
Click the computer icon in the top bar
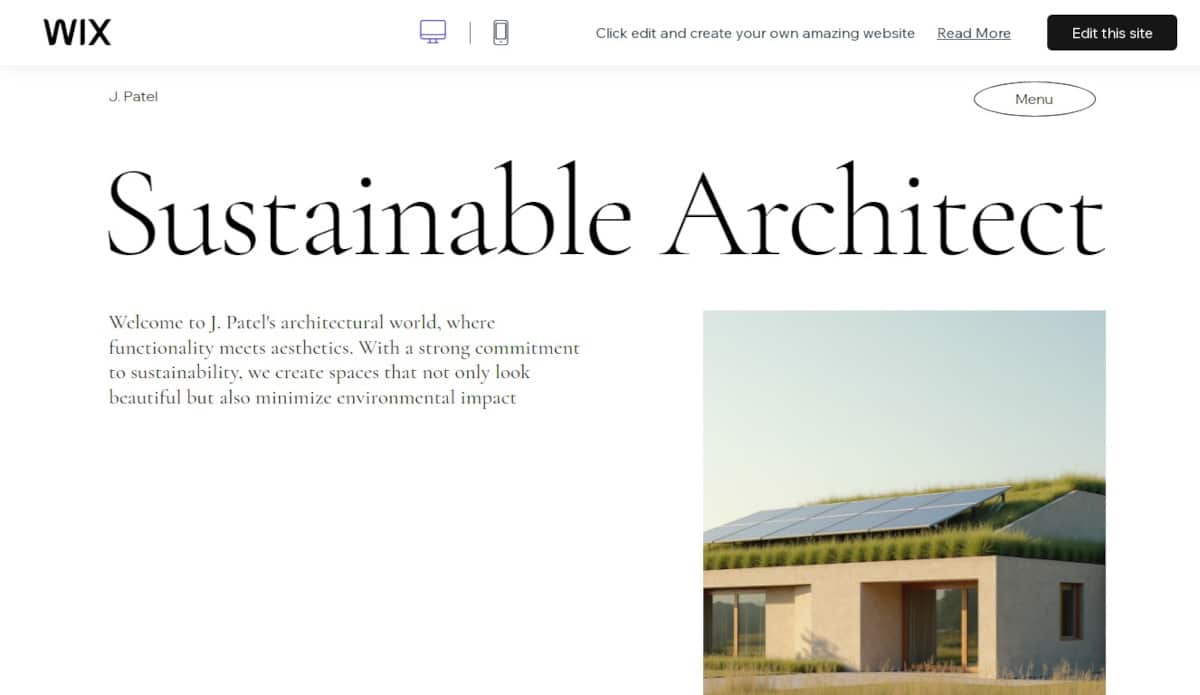(x=432, y=31)
